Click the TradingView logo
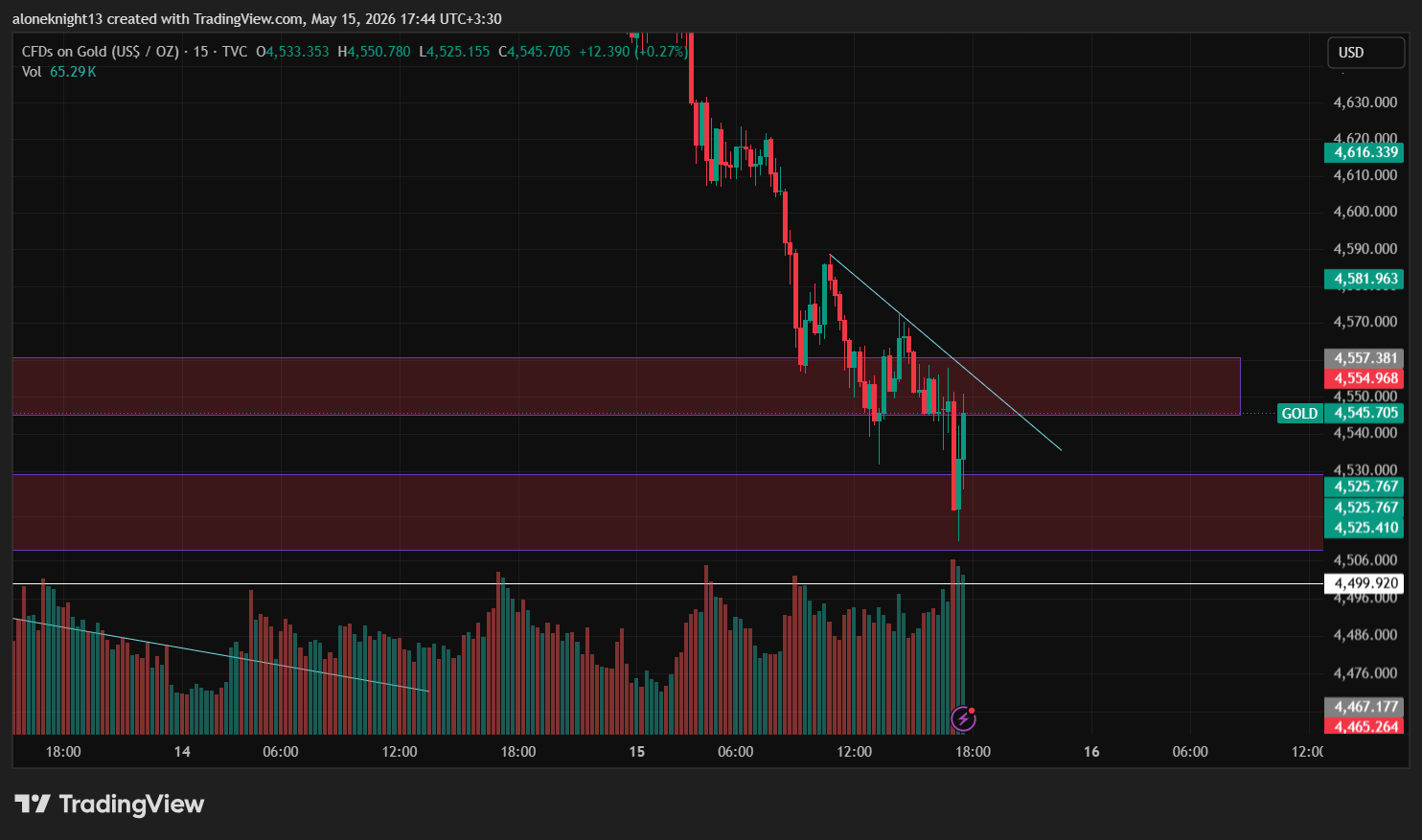This screenshot has width=1422, height=840. (109, 804)
